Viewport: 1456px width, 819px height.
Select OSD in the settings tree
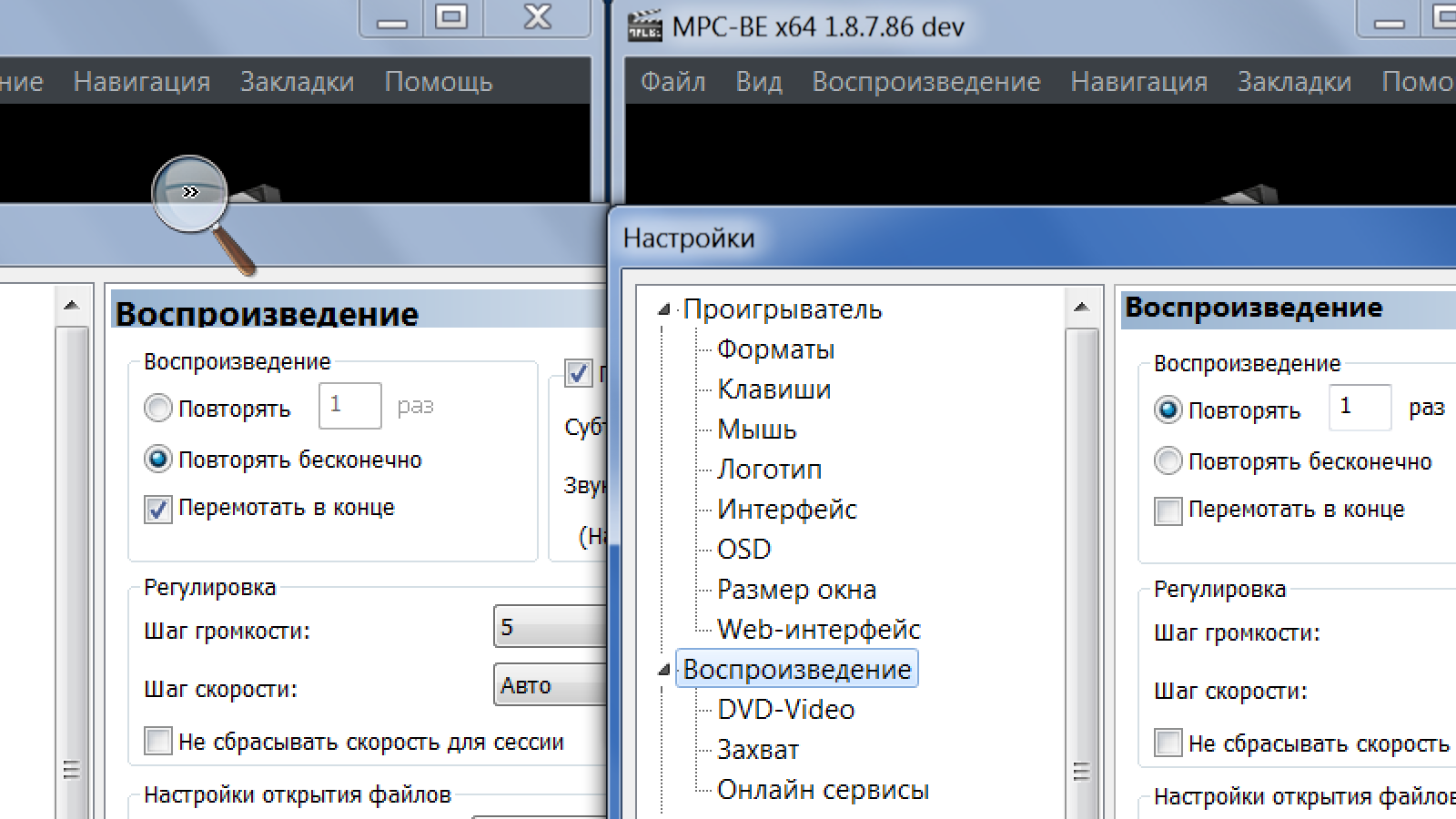click(x=743, y=550)
